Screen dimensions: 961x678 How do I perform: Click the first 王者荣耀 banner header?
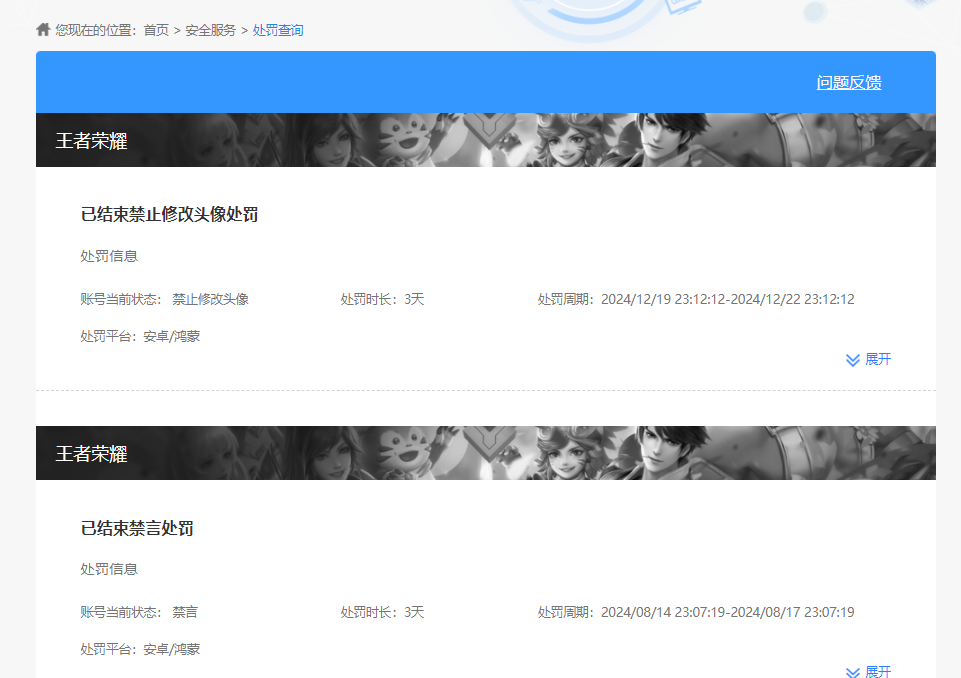tap(95, 140)
